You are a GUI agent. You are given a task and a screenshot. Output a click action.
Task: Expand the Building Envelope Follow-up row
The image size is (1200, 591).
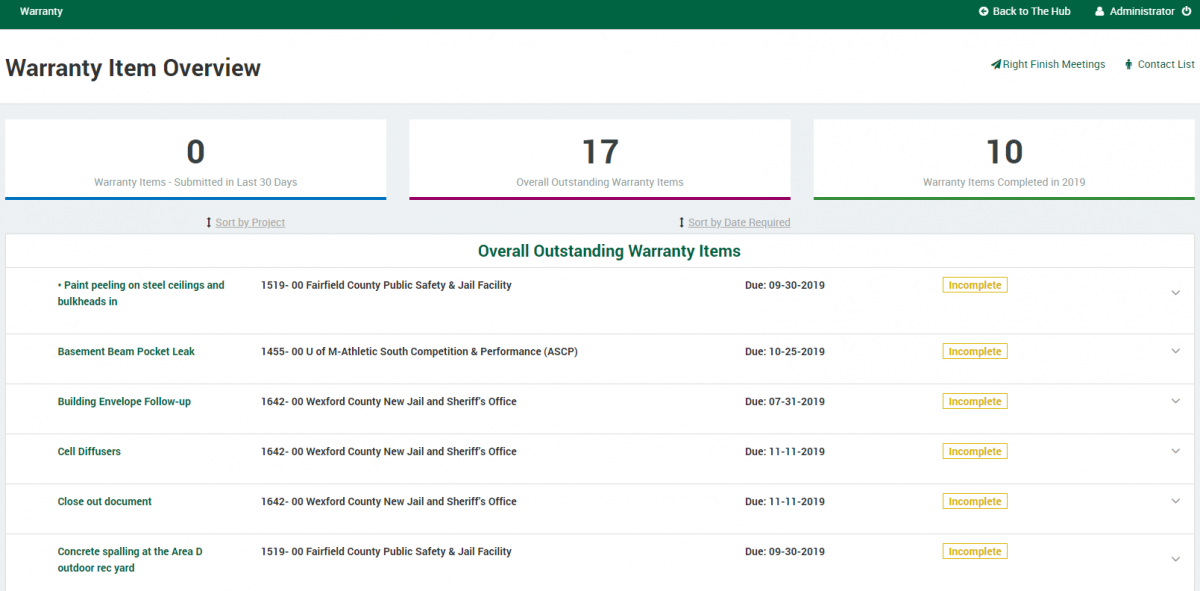click(1175, 401)
